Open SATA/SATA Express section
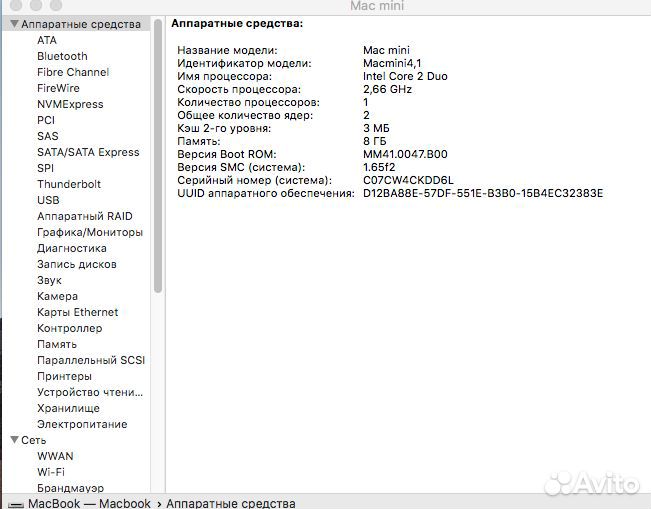 coord(88,152)
